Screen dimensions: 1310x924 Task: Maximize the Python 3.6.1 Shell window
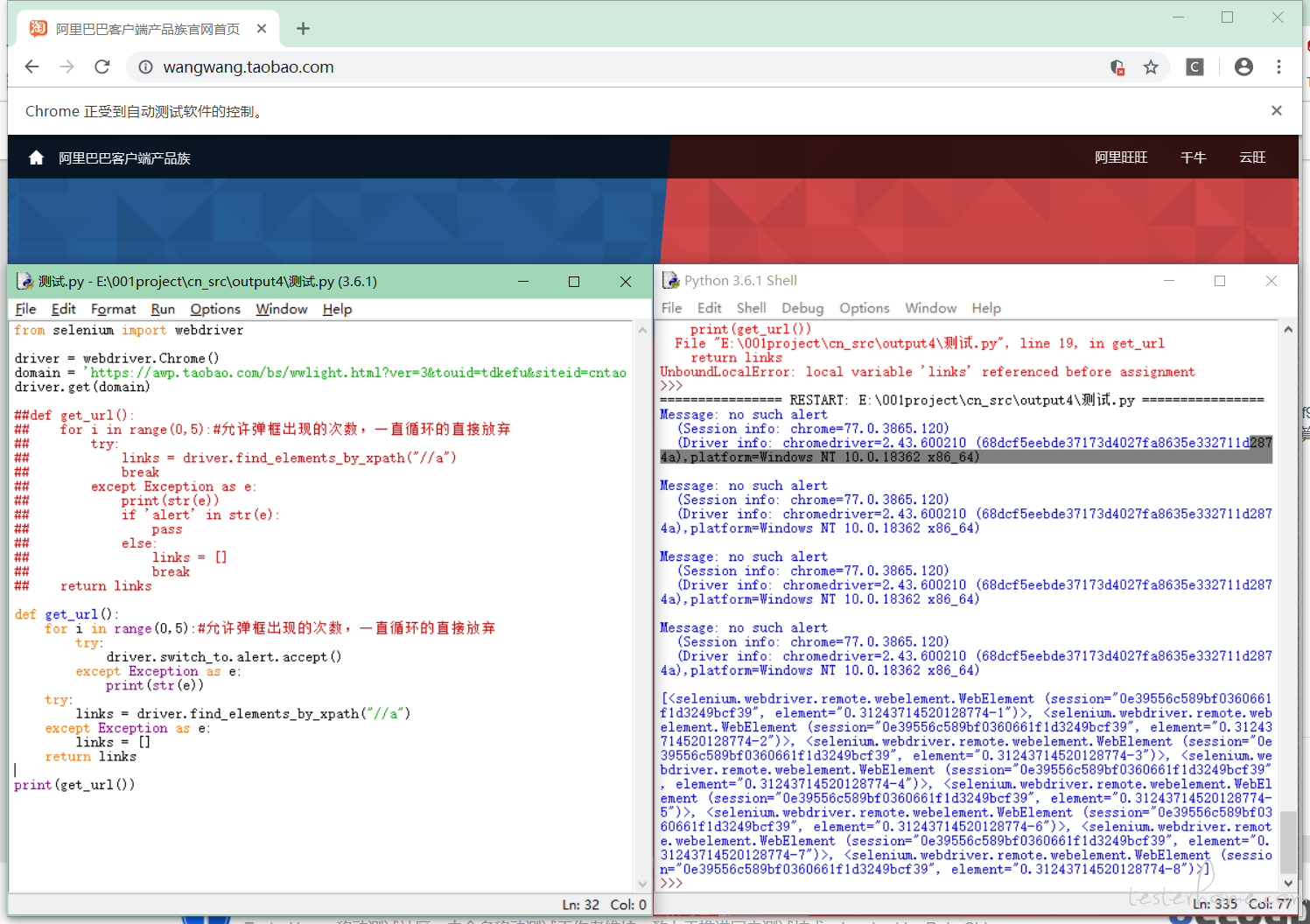(1219, 281)
